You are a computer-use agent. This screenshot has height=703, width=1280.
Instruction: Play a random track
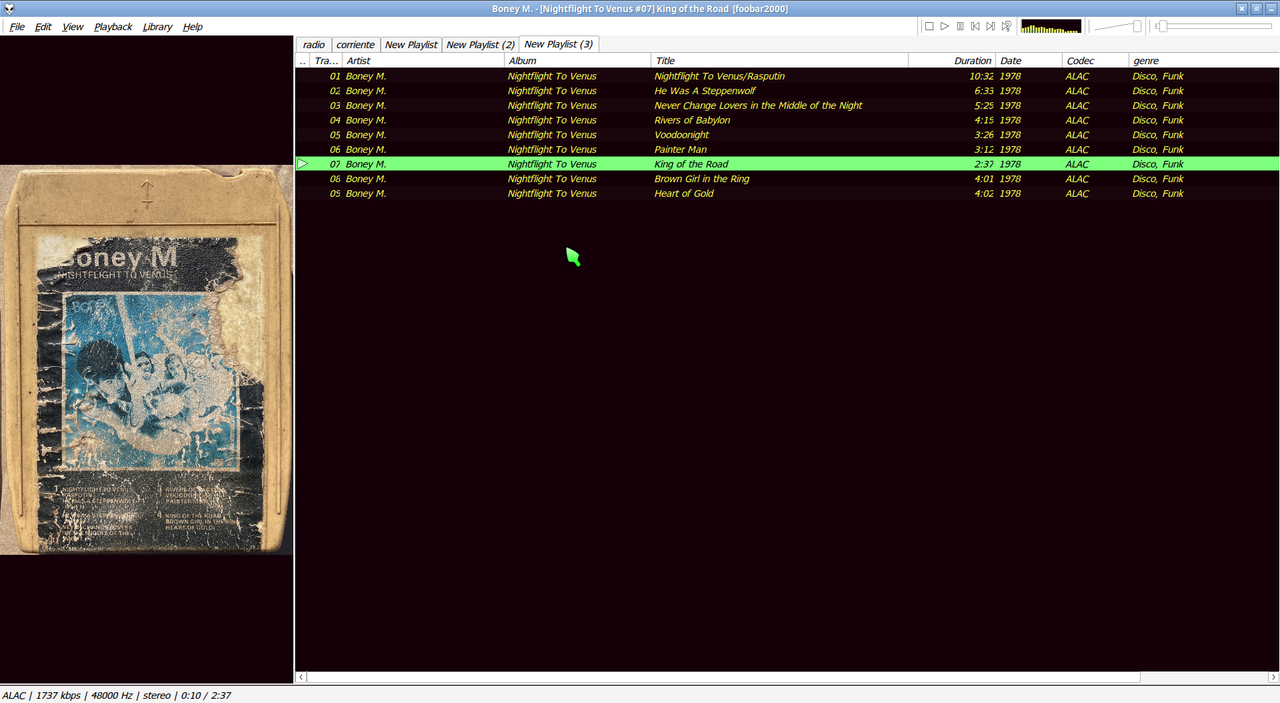click(1007, 26)
